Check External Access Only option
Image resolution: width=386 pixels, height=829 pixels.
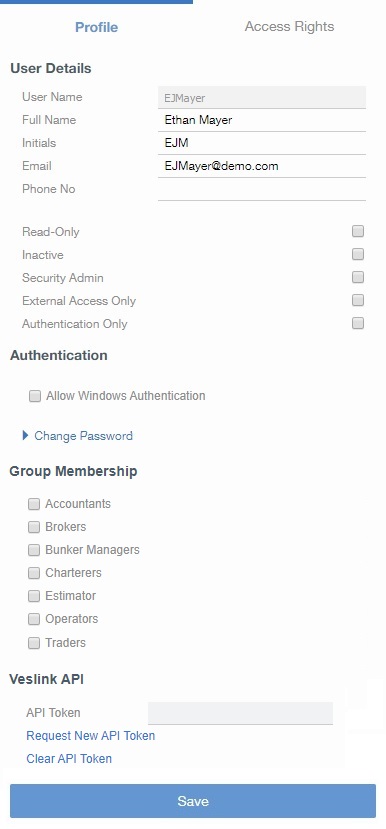358,300
